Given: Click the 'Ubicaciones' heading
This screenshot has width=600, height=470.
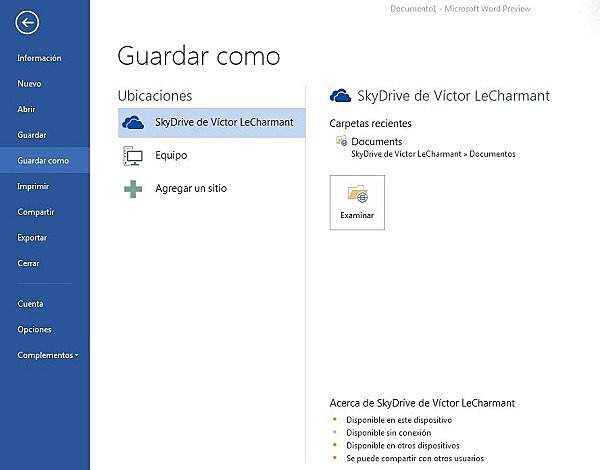Looking at the screenshot, I should click(155, 96).
